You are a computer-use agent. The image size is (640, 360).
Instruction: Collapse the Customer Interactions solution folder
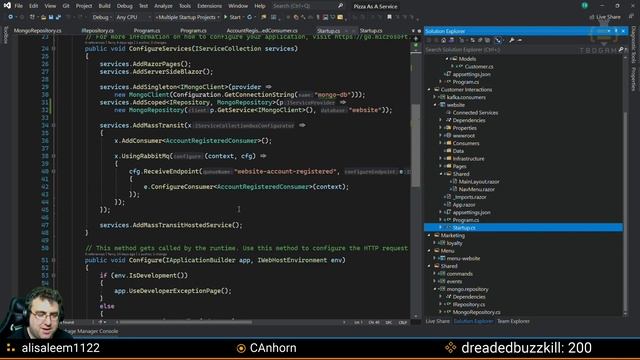(429, 90)
